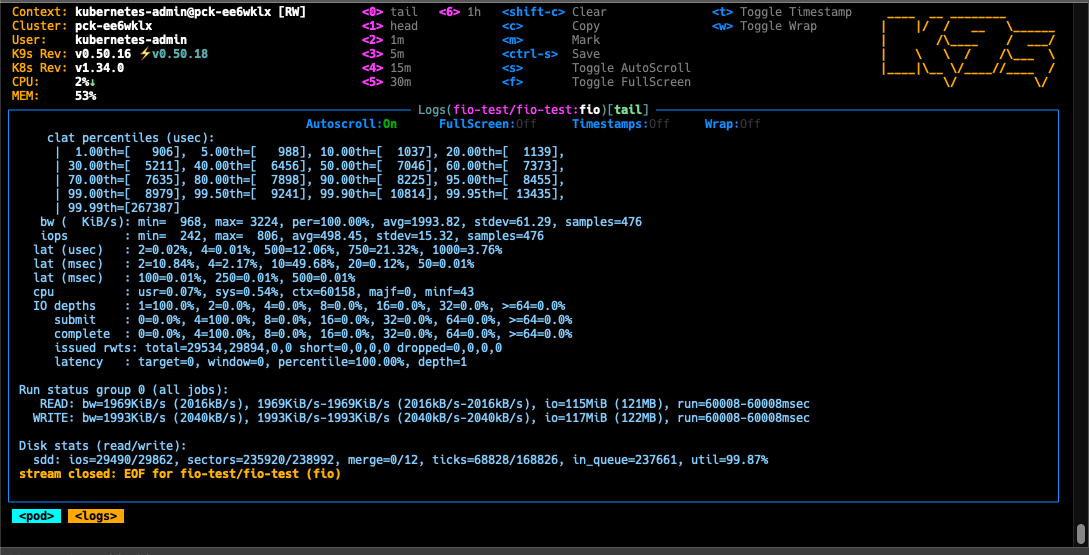Click the WRITE bw=1993KiB/s line
This screenshot has width=1089, height=555.
(421, 417)
